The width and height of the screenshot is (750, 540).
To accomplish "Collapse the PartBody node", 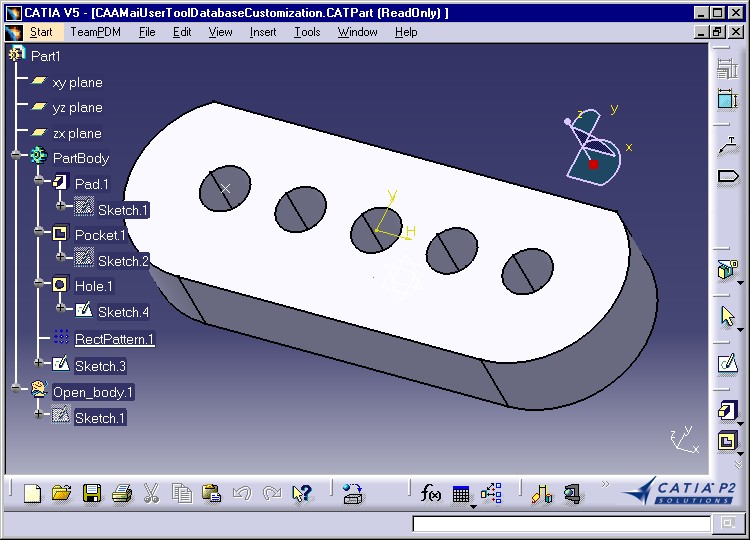I will tap(16, 154).
